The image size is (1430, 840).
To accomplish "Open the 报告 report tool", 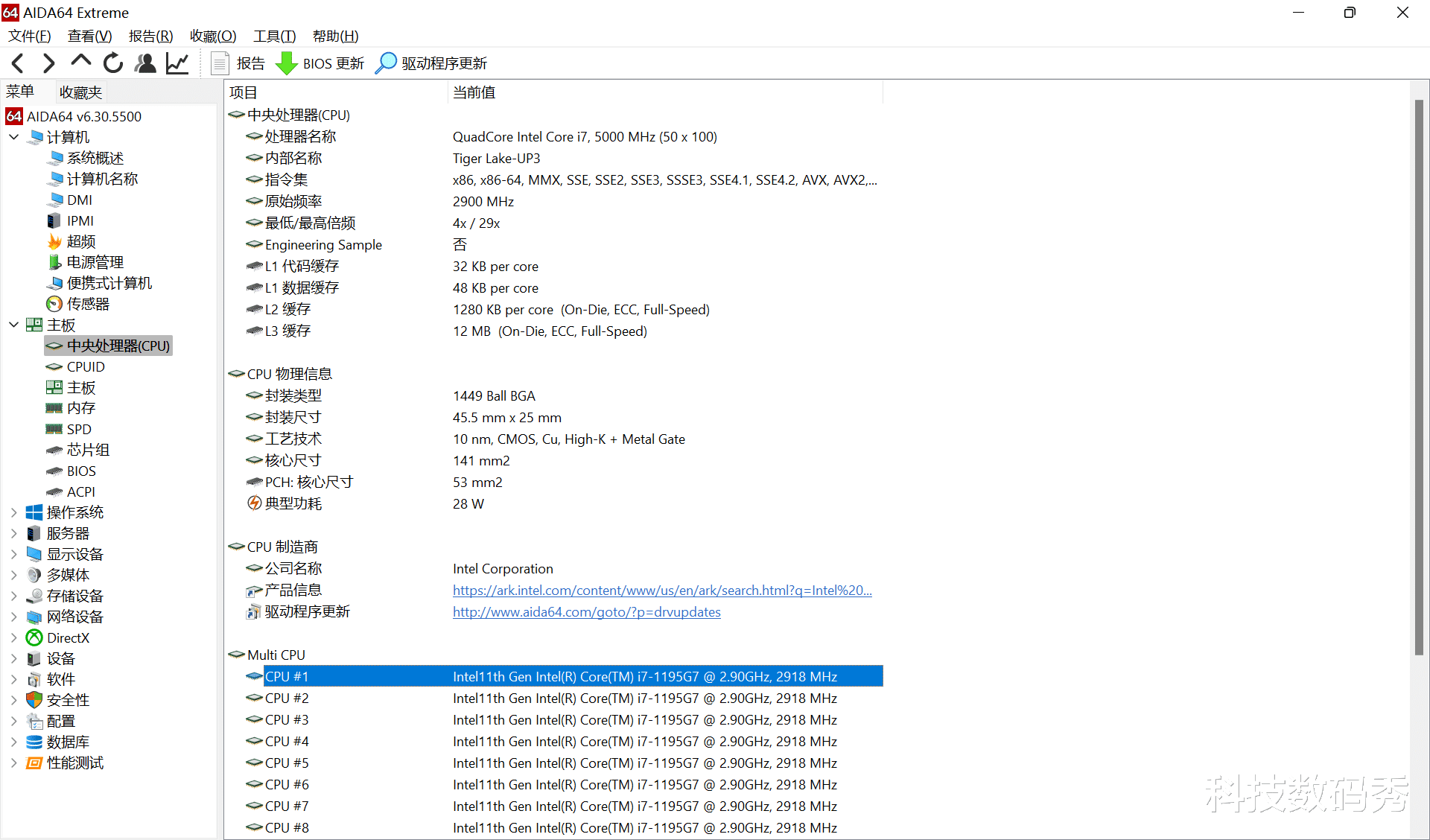I will [x=240, y=63].
